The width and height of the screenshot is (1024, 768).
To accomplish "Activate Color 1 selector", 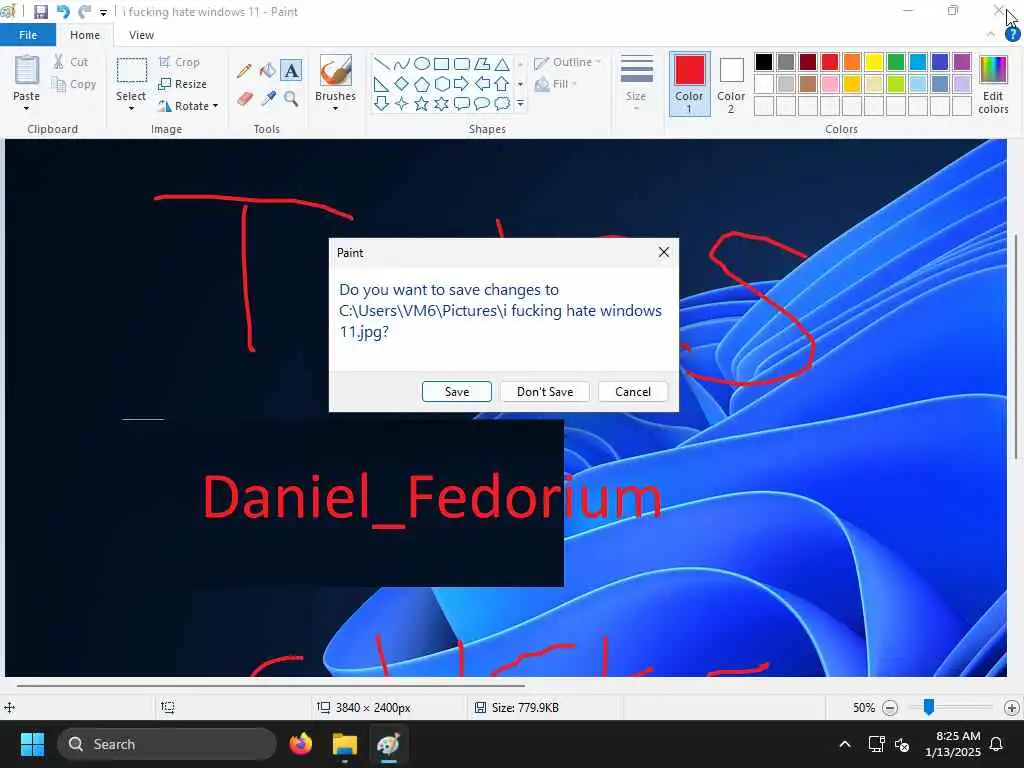I will pos(690,84).
